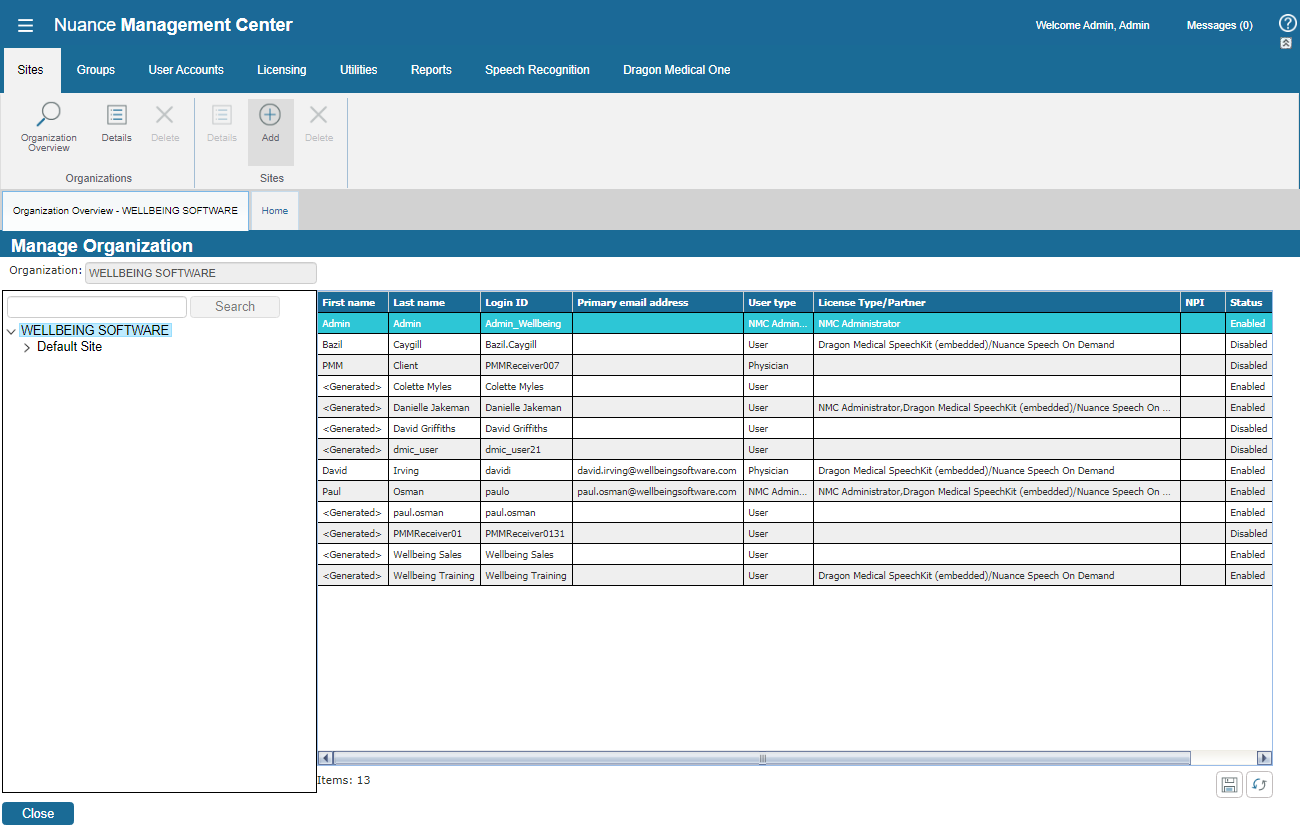Viewport: 1300px width, 840px height.
Task: Sort by Primary email address column
Action: pyautogui.click(x=658, y=302)
